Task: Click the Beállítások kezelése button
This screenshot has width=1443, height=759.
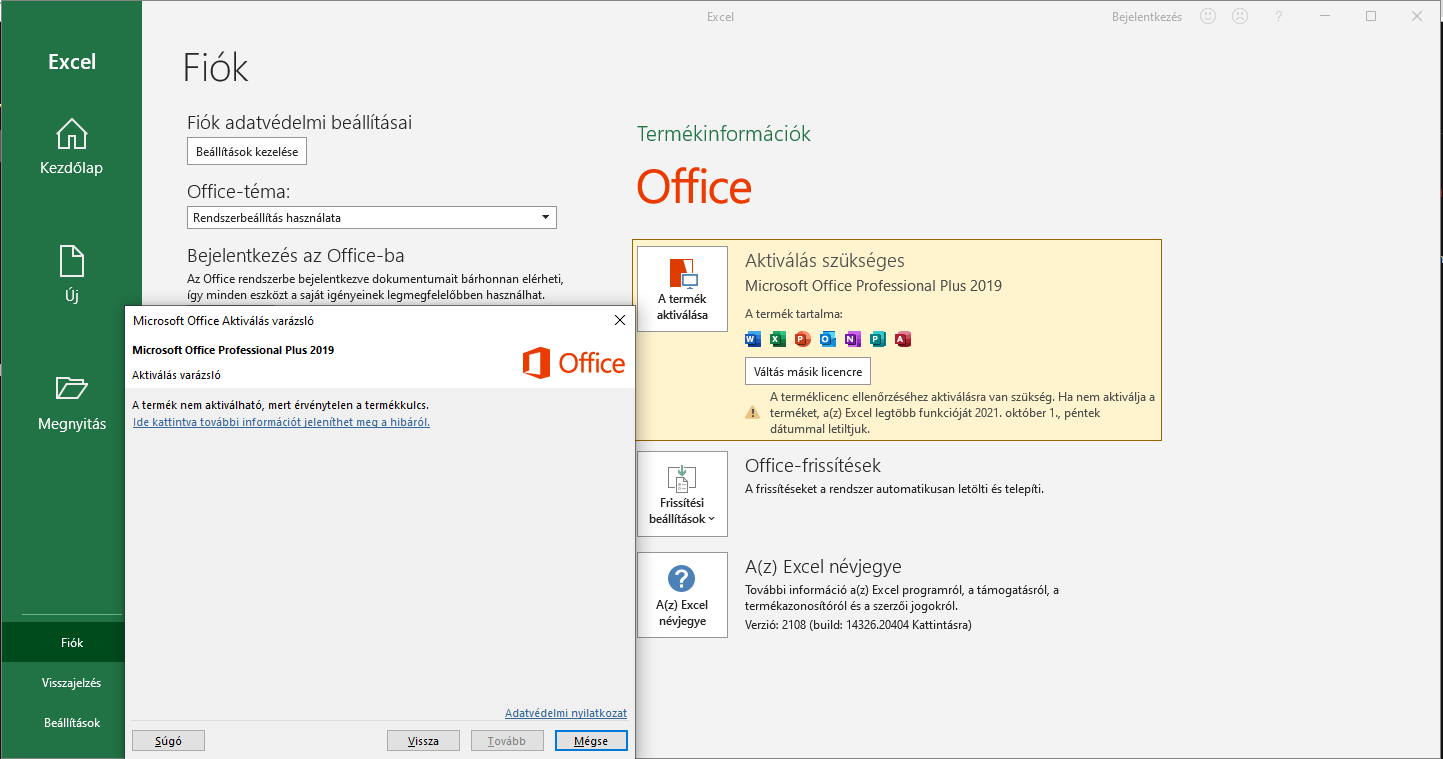Action: pos(247,151)
